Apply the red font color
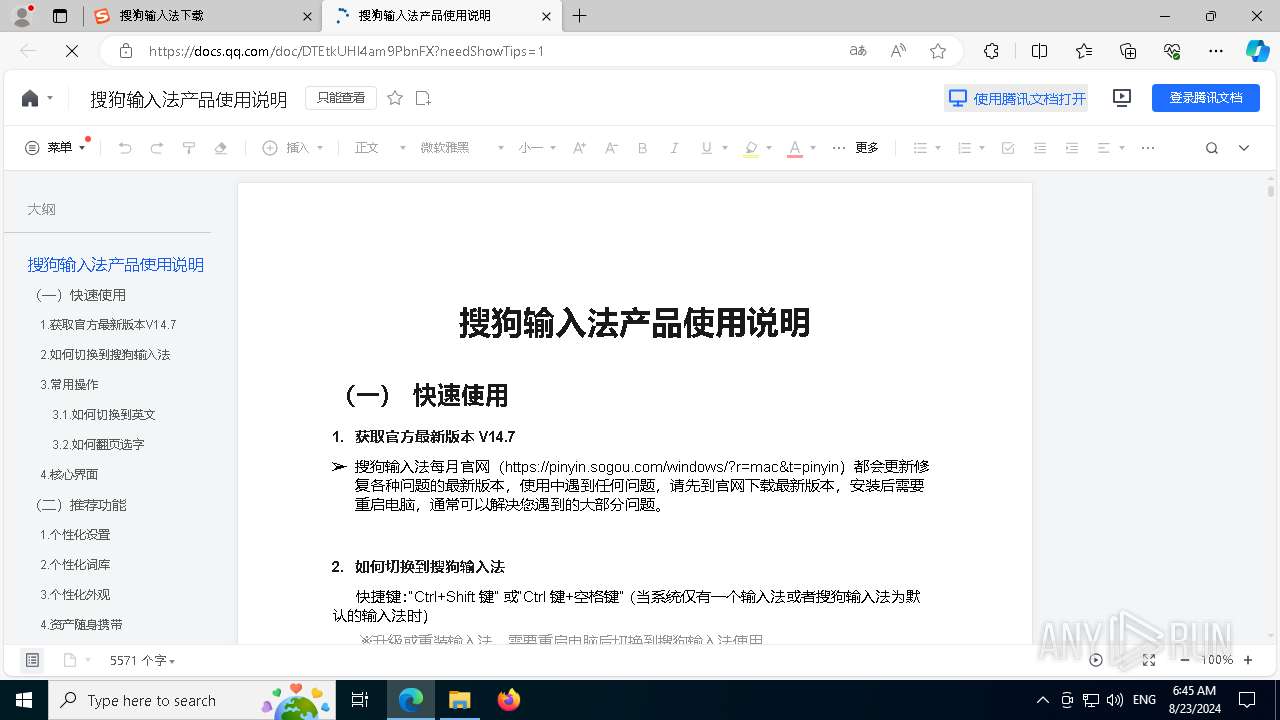This screenshot has height=720, width=1280. click(795, 148)
